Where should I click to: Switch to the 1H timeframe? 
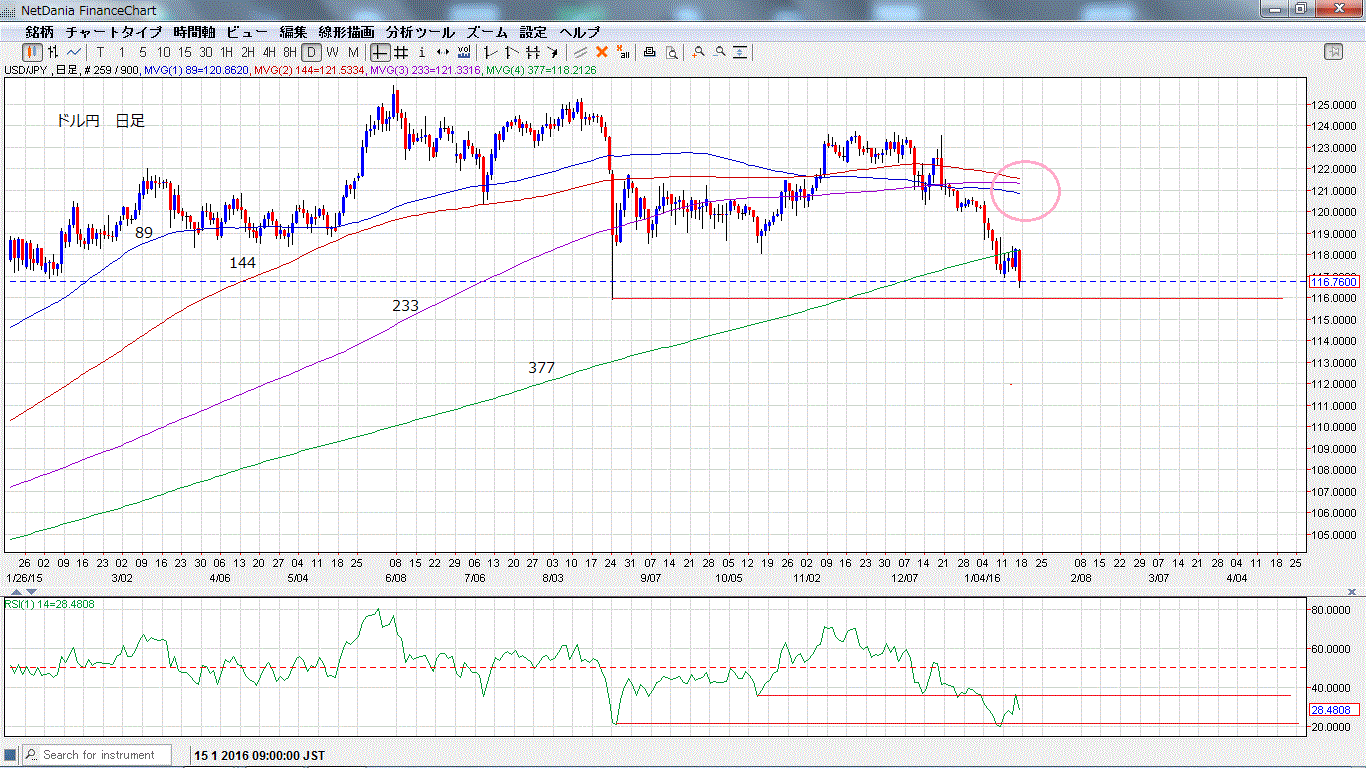pyautogui.click(x=227, y=52)
